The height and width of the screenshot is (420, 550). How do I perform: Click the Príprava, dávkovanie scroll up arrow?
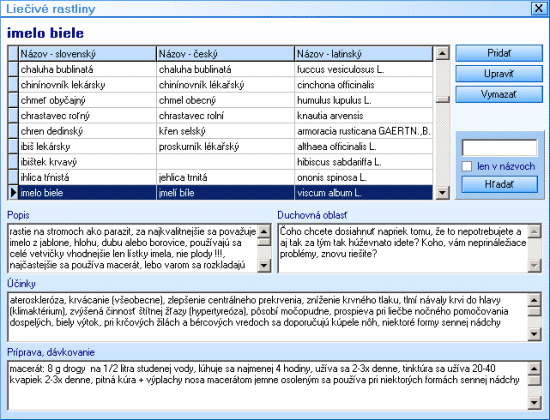tap(534, 368)
